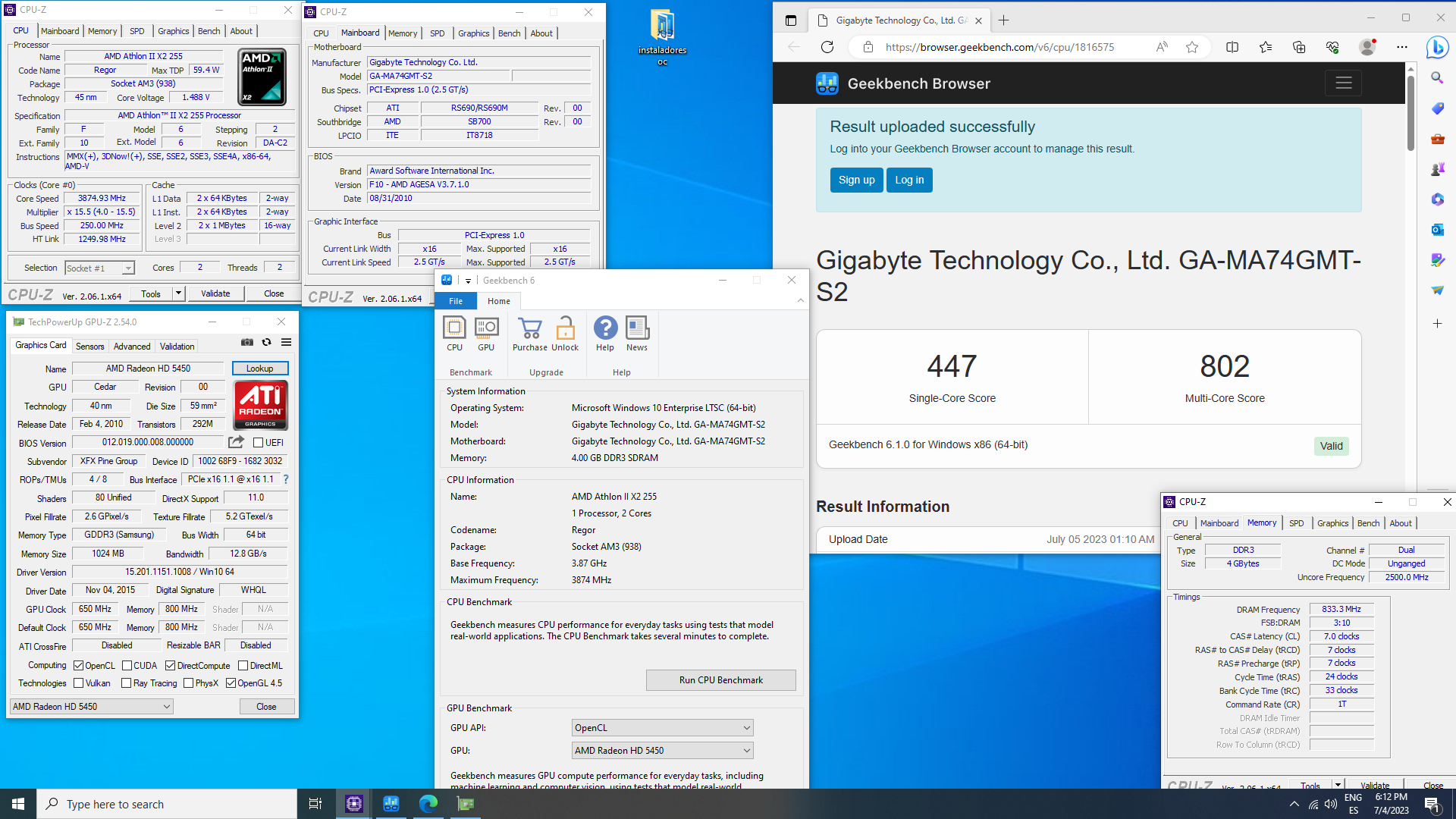Click the Valid badge on result

pos(1331,446)
